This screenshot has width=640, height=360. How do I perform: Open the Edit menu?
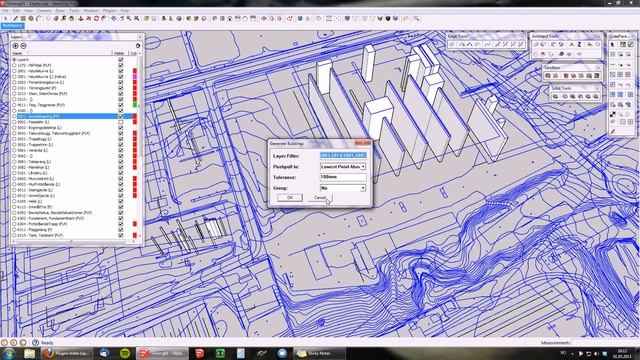click(16, 11)
